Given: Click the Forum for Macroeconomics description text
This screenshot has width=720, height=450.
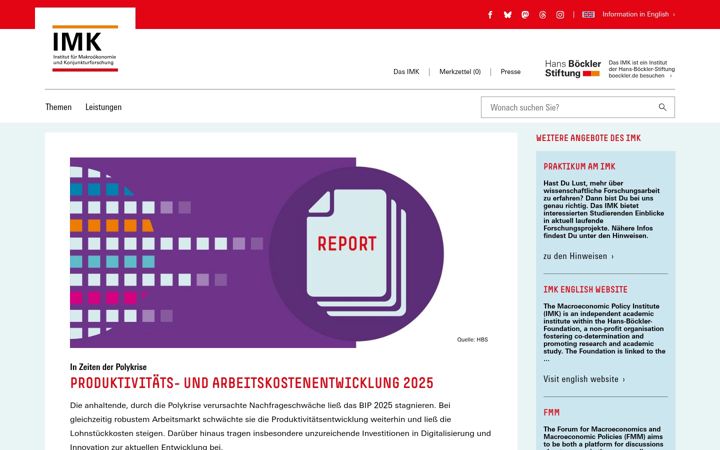Looking at the screenshot, I should [603, 438].
